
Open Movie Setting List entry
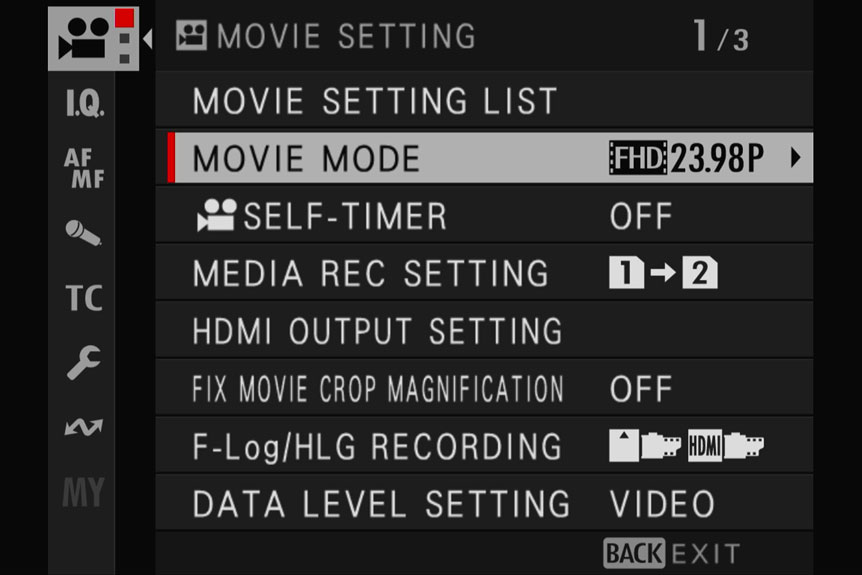(x=484, y=100)
